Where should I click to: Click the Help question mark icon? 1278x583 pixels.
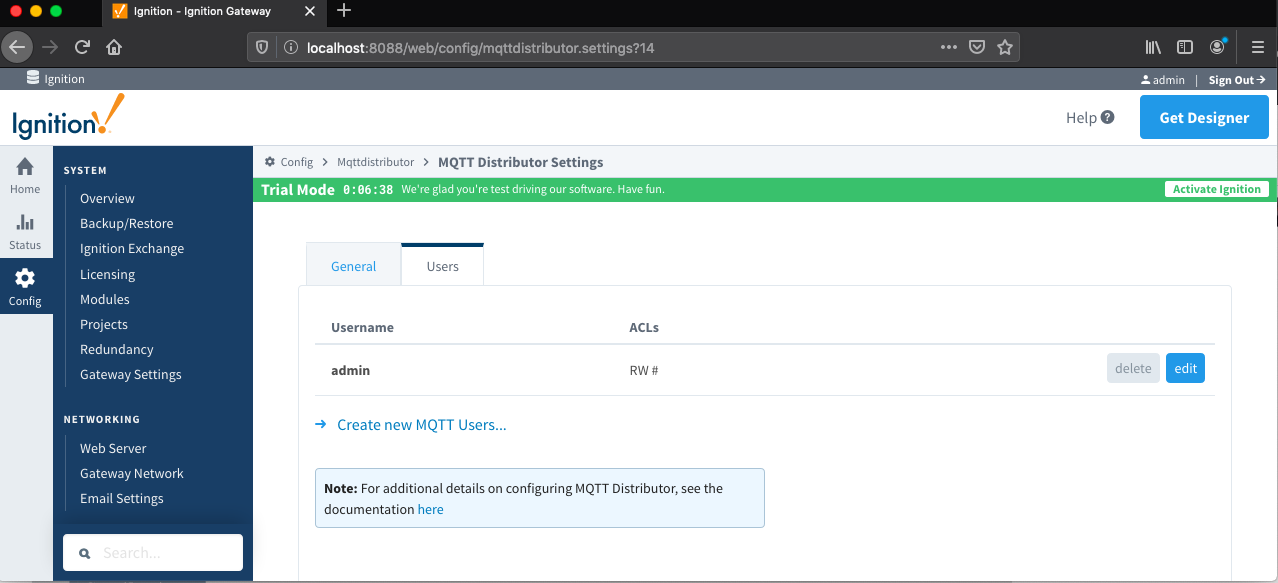point(1107,117)
